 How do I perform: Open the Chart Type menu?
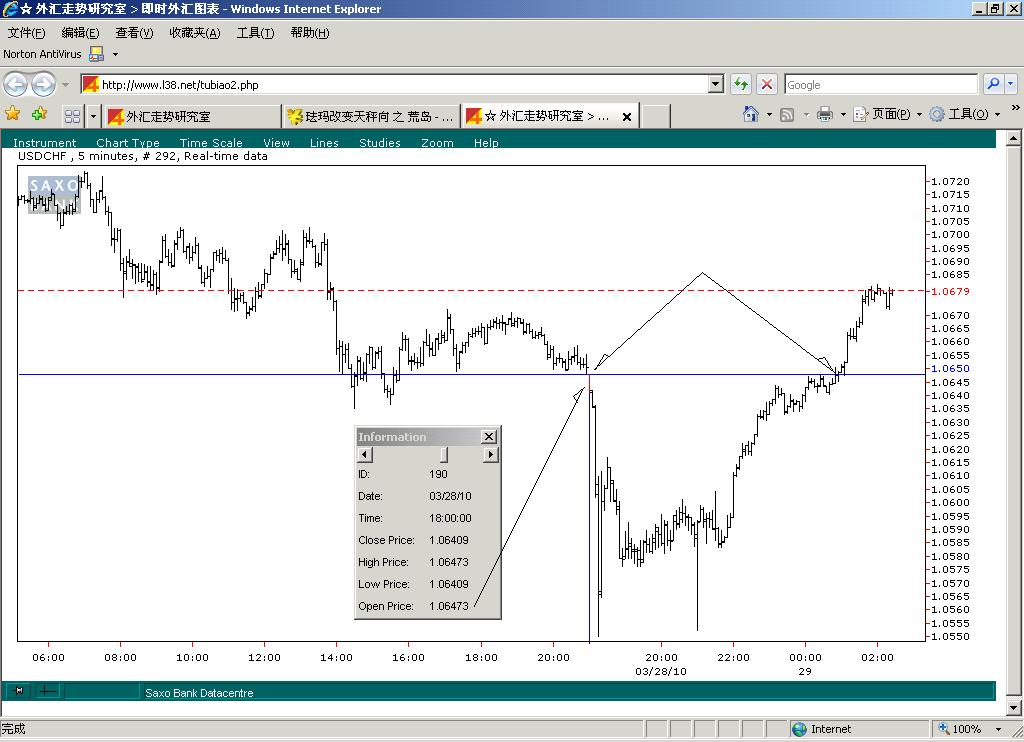pyautogui.click(x=127, y=142)
